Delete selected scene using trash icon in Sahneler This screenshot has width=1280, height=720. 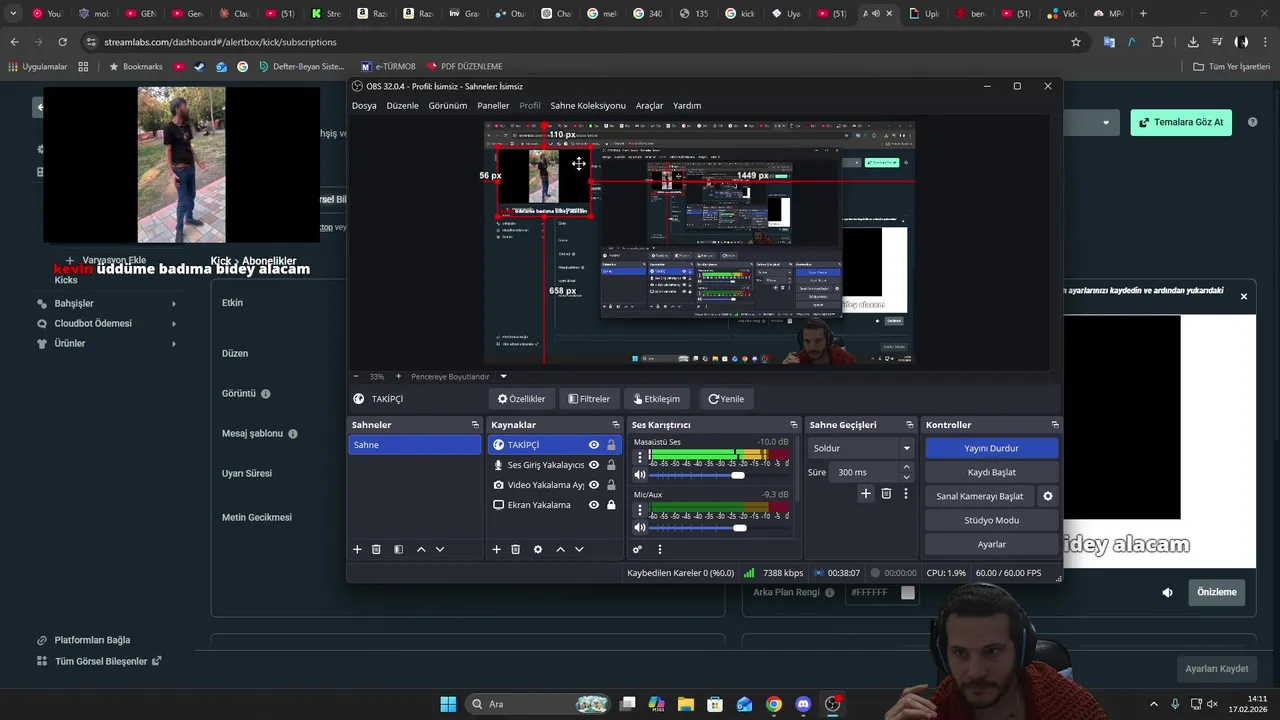point(376,549)
